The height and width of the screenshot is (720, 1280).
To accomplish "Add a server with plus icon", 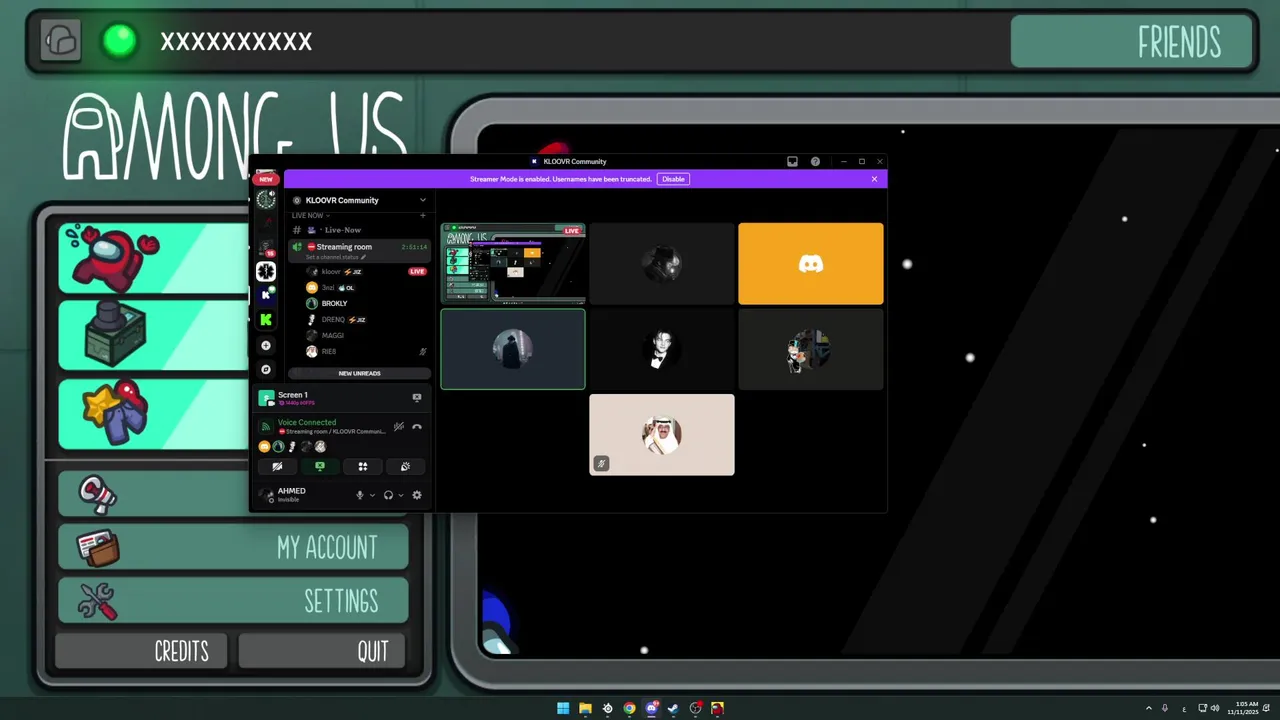I will 265,345.
